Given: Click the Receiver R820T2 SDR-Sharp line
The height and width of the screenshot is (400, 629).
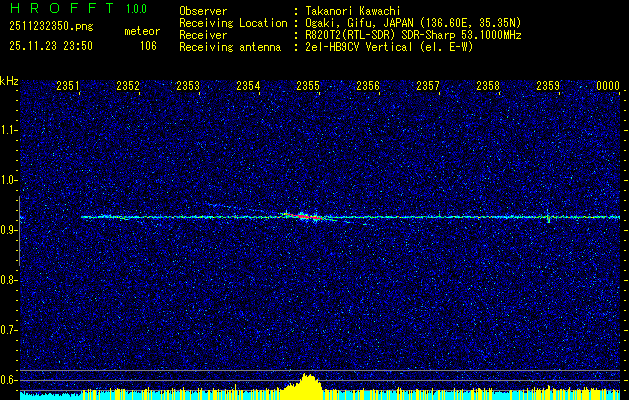Looking at the screenshot, I should (413, 35).
